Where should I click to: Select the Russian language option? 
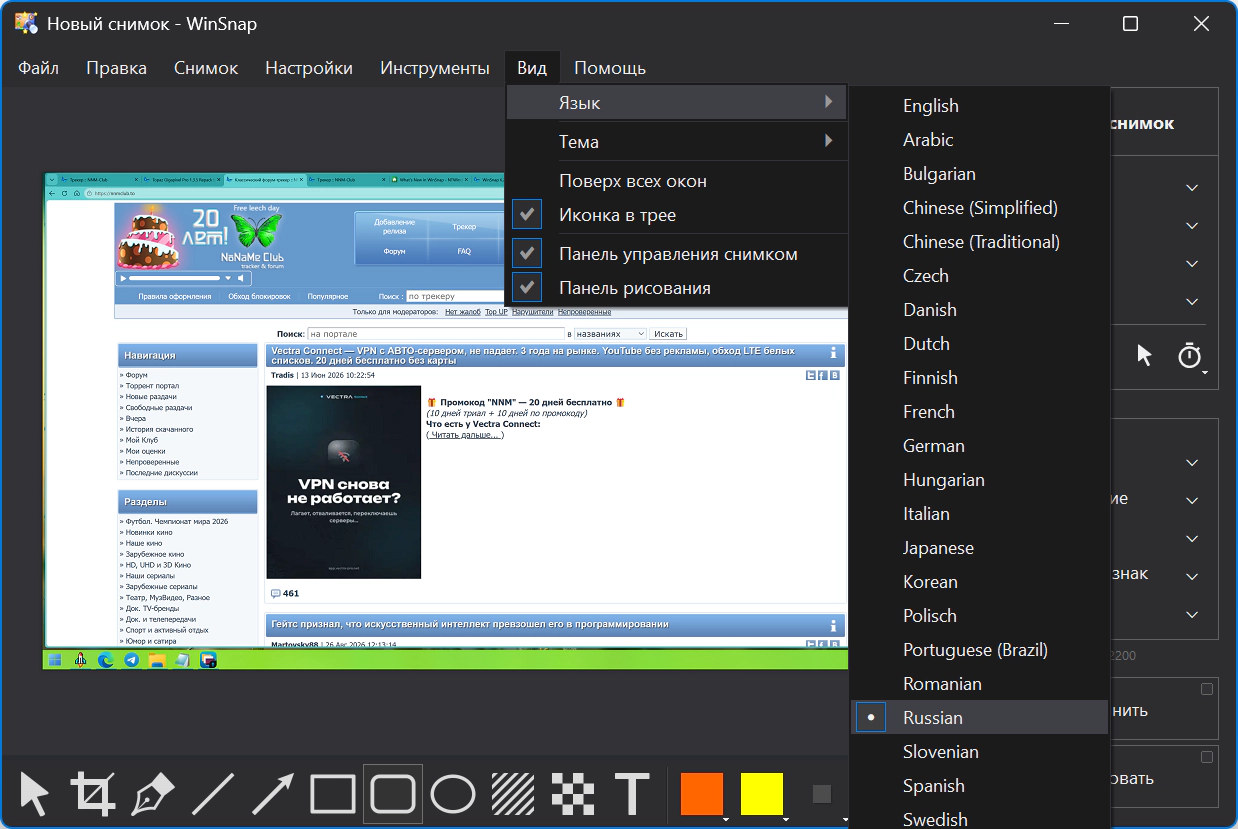979,718
